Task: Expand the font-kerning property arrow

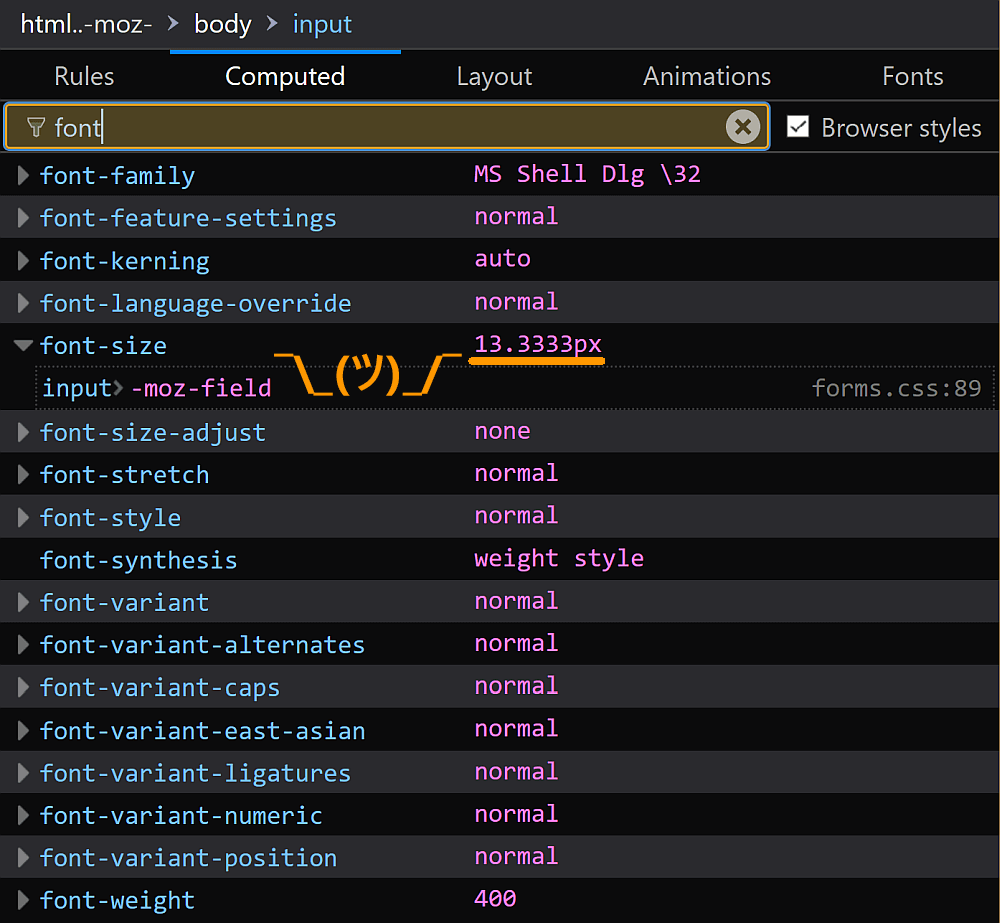Action: click(x=24, y=261)
